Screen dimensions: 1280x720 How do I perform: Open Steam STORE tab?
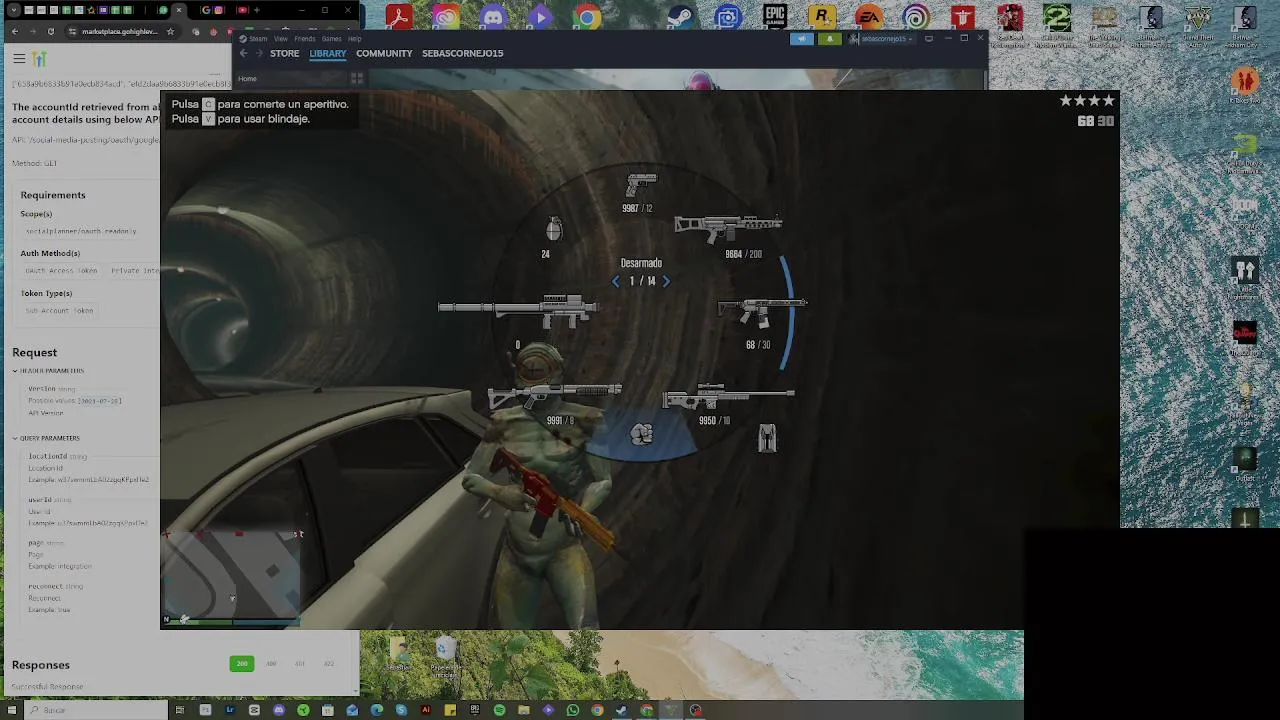tap(284, 53)
